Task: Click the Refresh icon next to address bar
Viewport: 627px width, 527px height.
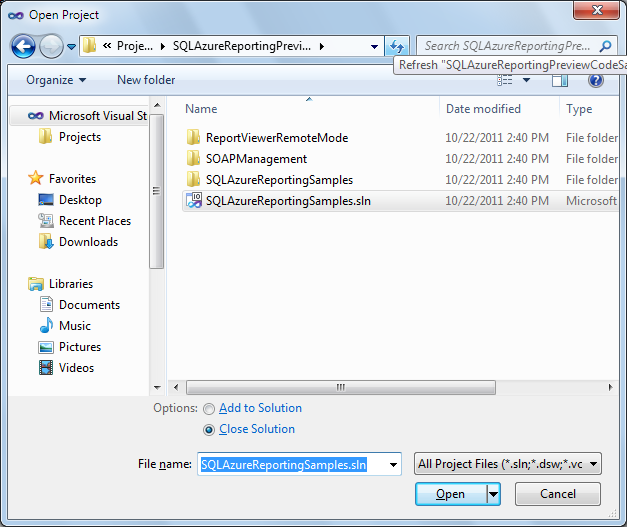Action: click(397, 46)
